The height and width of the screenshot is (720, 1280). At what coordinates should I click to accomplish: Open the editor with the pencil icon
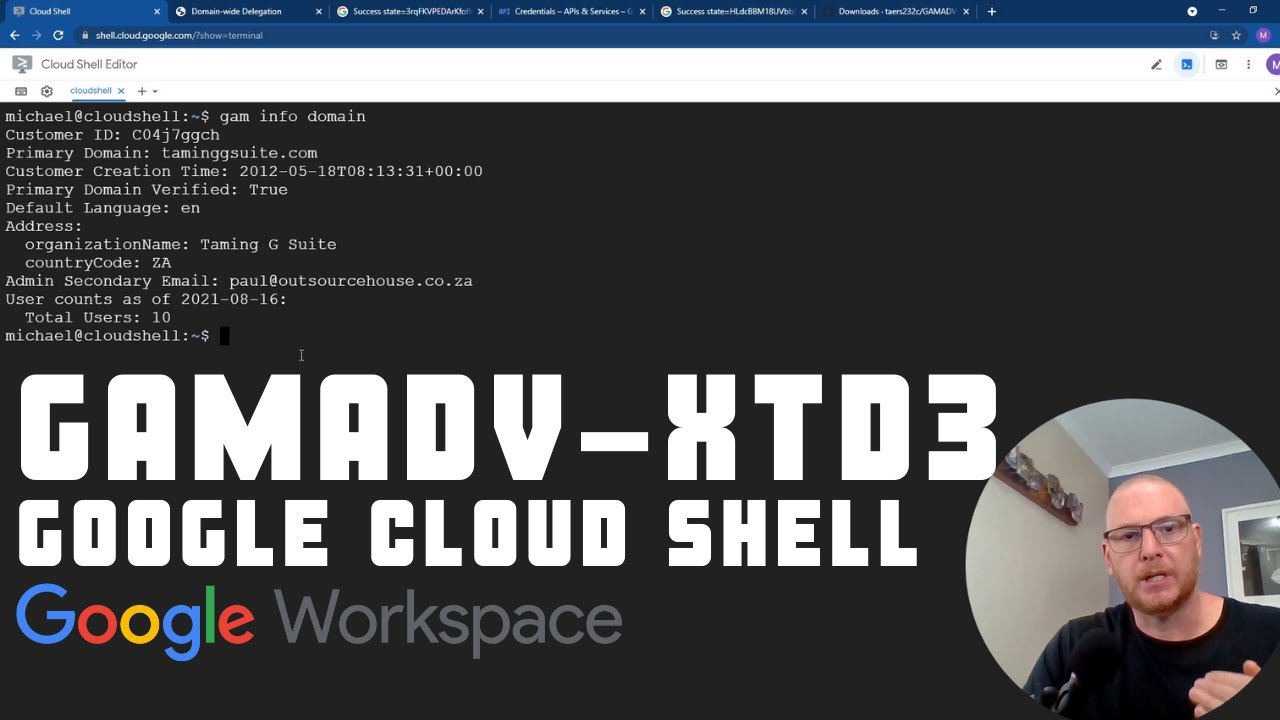tap(1156, 64)
